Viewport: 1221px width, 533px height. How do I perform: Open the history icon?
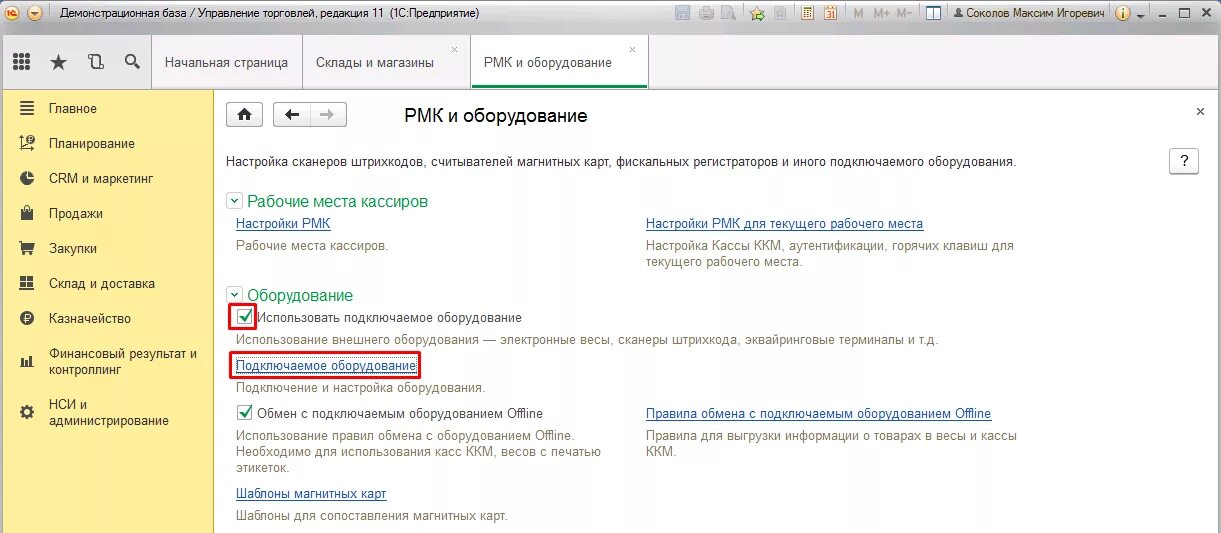click(x=96, y=62)
